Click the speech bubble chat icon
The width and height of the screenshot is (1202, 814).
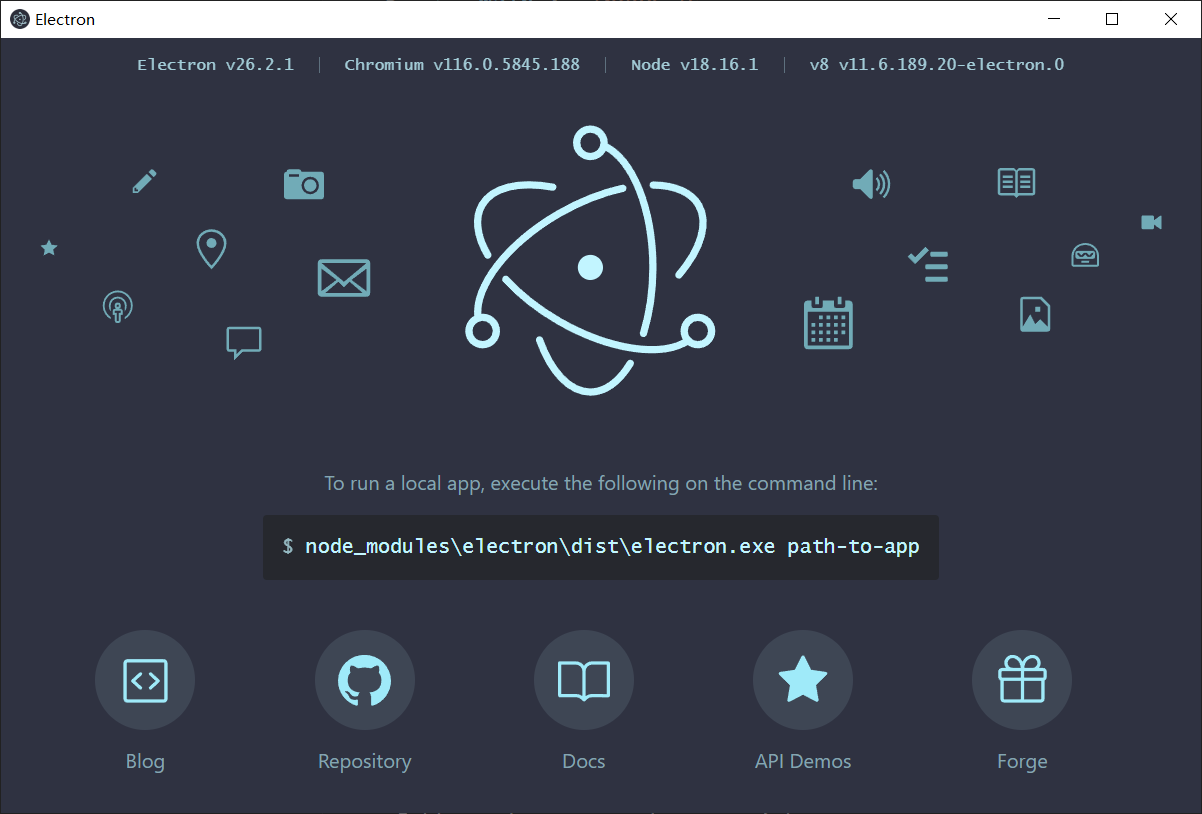point(244,342)
